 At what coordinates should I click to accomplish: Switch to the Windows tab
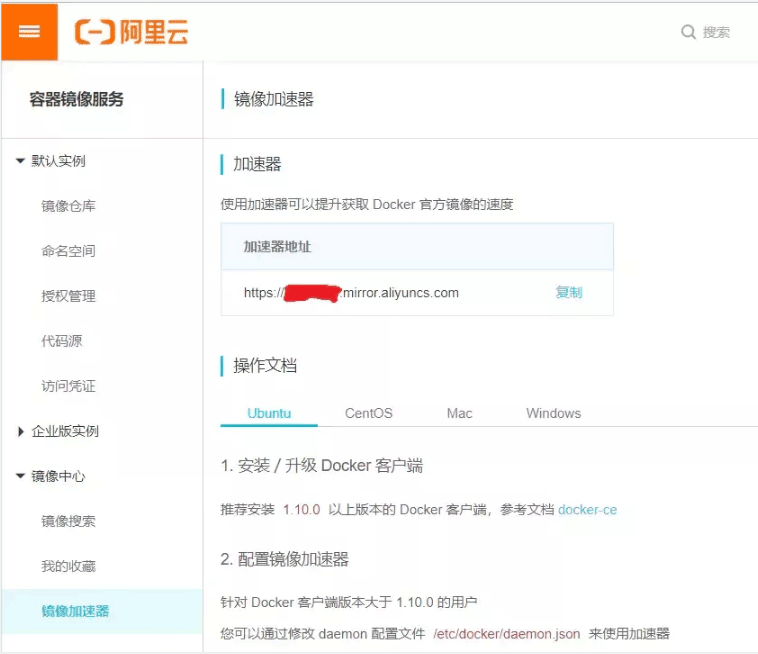pyautogui.click(x=553, y=413)
